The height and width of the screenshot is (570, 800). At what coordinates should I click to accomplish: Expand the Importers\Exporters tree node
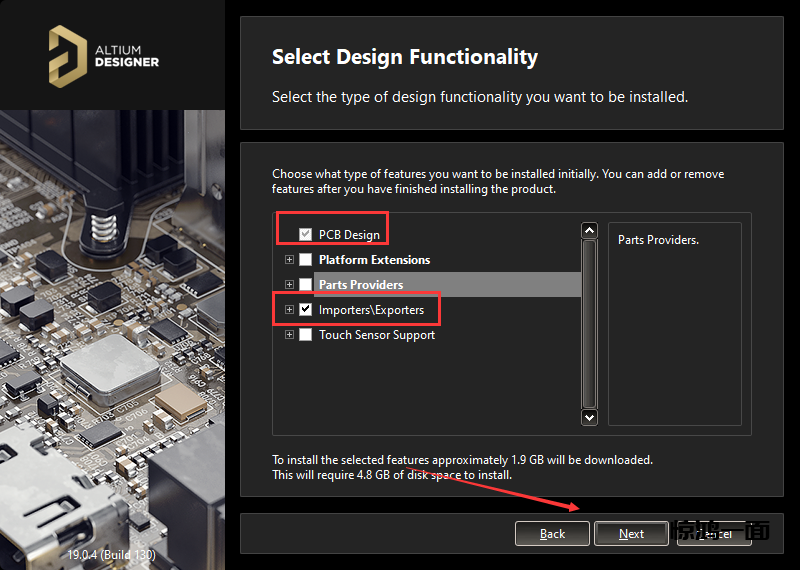pos(289,310)
